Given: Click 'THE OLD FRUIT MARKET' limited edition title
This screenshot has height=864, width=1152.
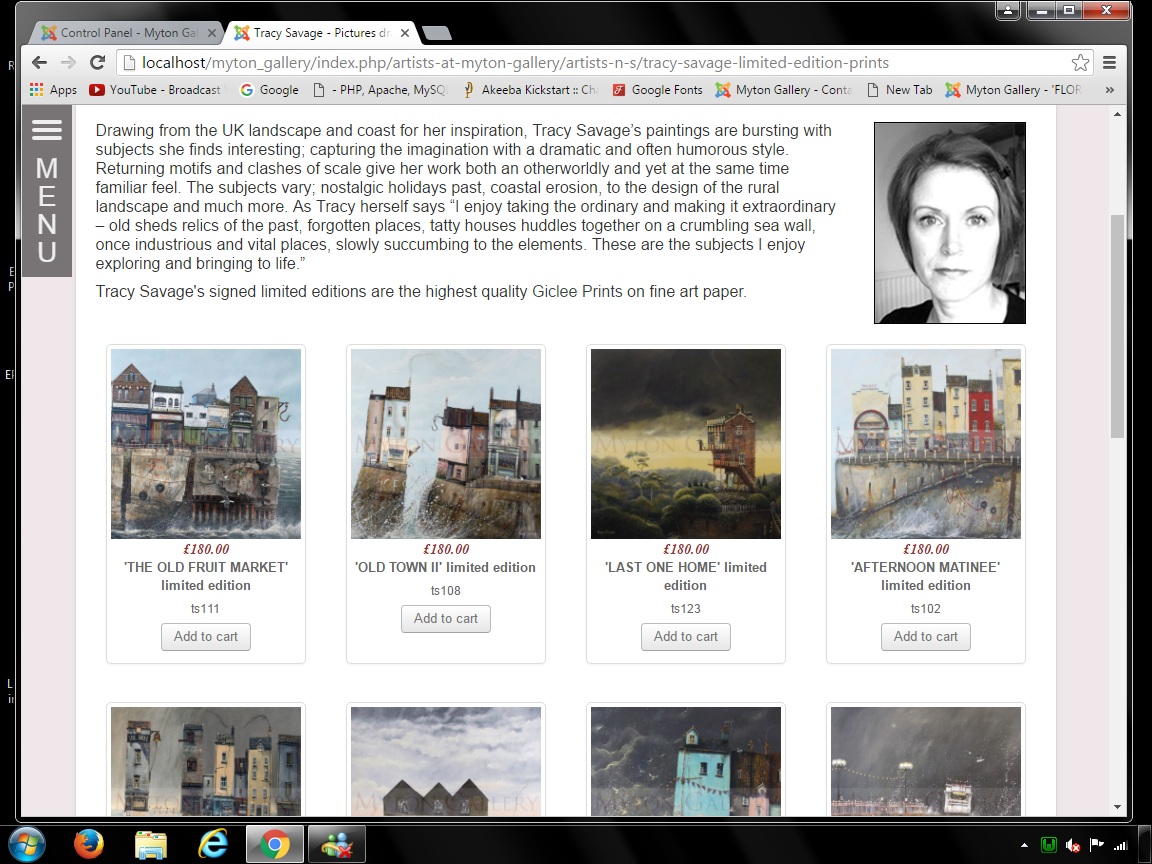Looking at the screenshot, I should (x=206, y=576).
